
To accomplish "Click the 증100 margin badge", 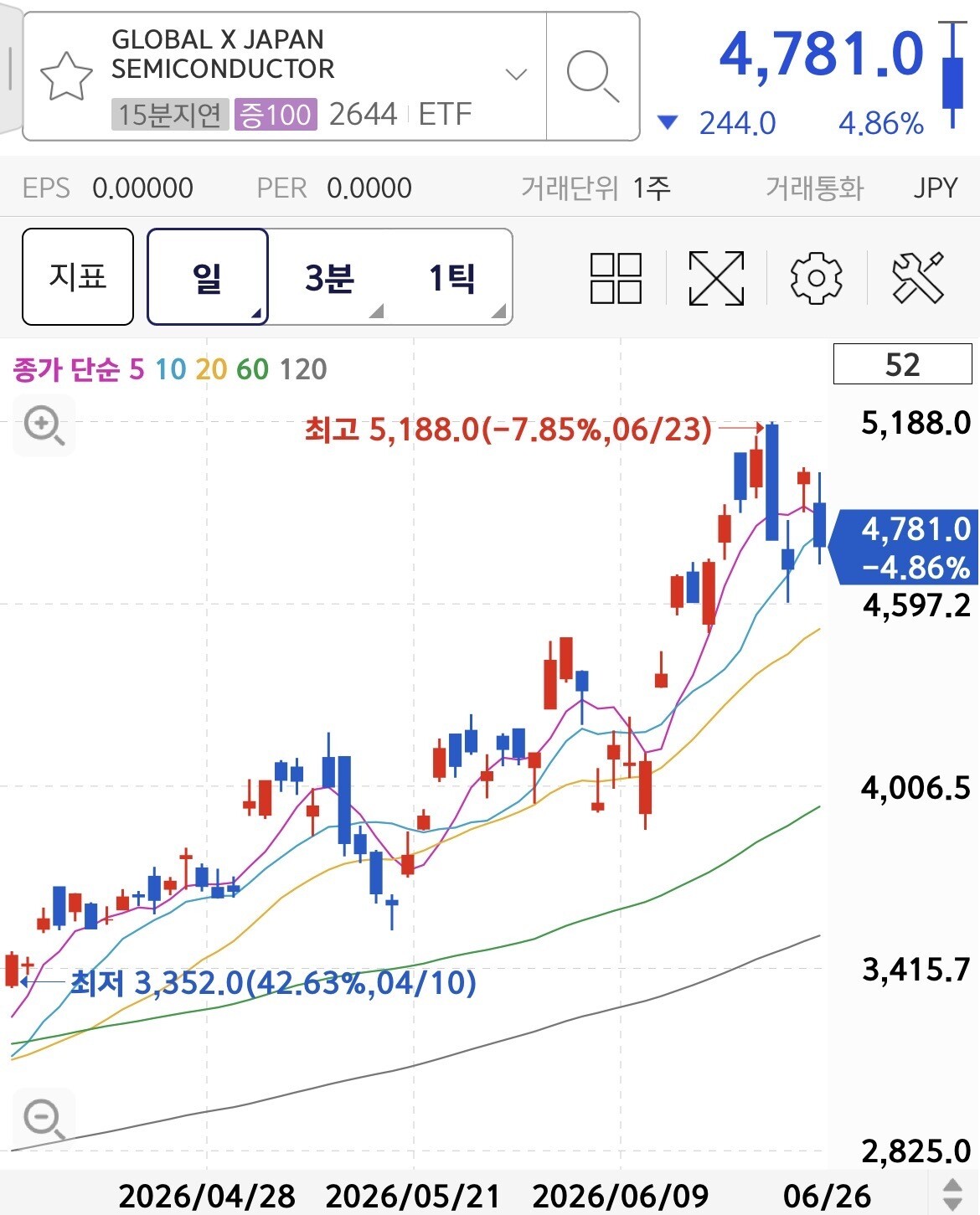I will coord(276,114).
